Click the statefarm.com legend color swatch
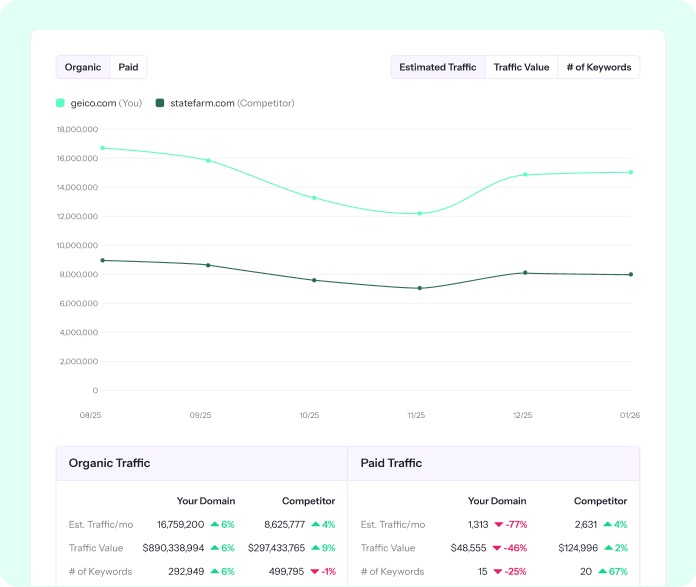 tap(160, 103)
